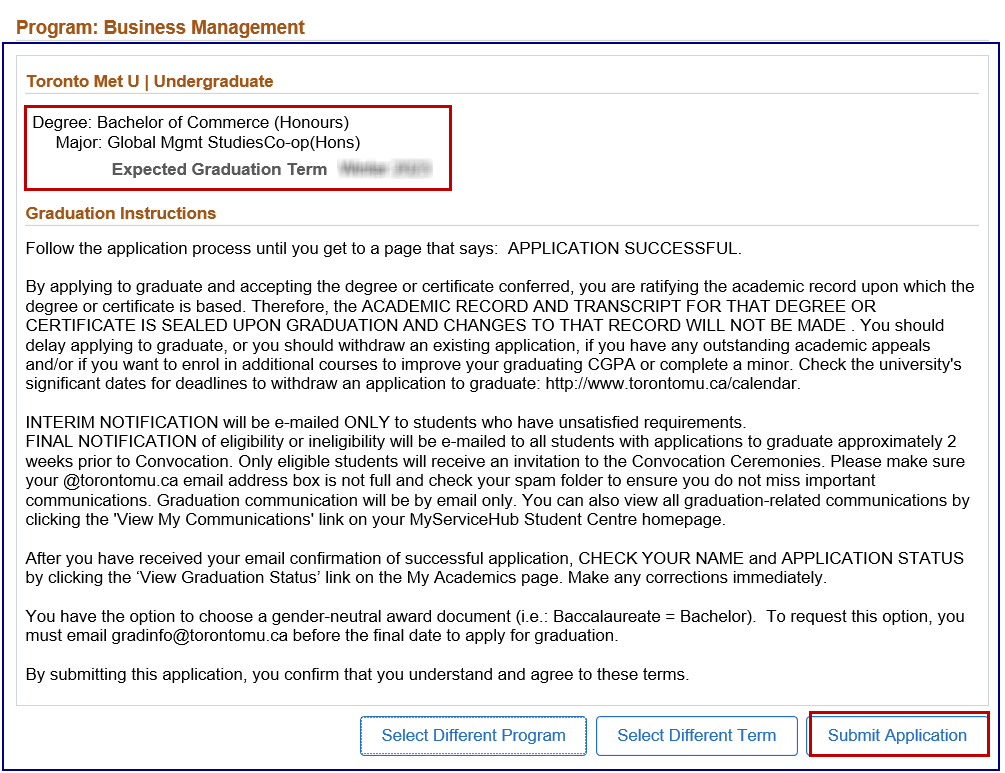This screenshot has width=1005, height=773.
Task: Click the Submit Application button
Action: [897, 735]
